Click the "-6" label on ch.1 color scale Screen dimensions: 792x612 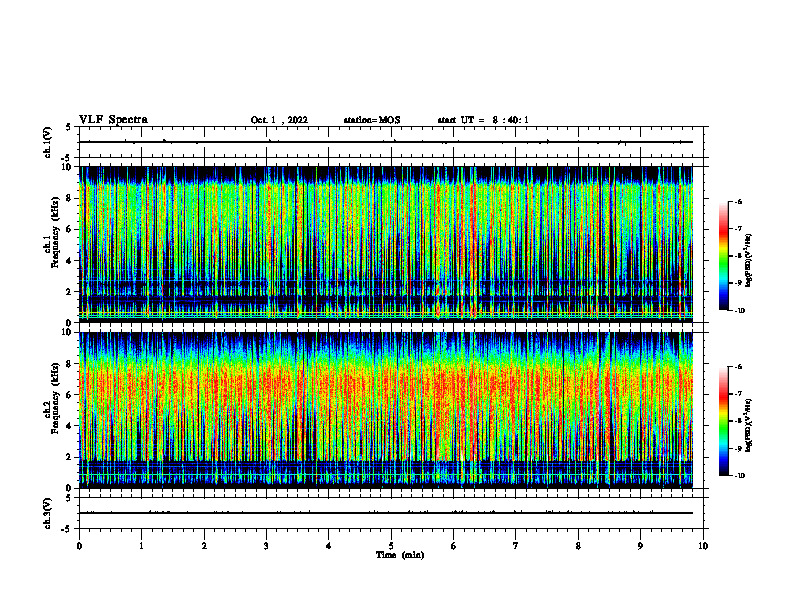click(x=738, y=202)
